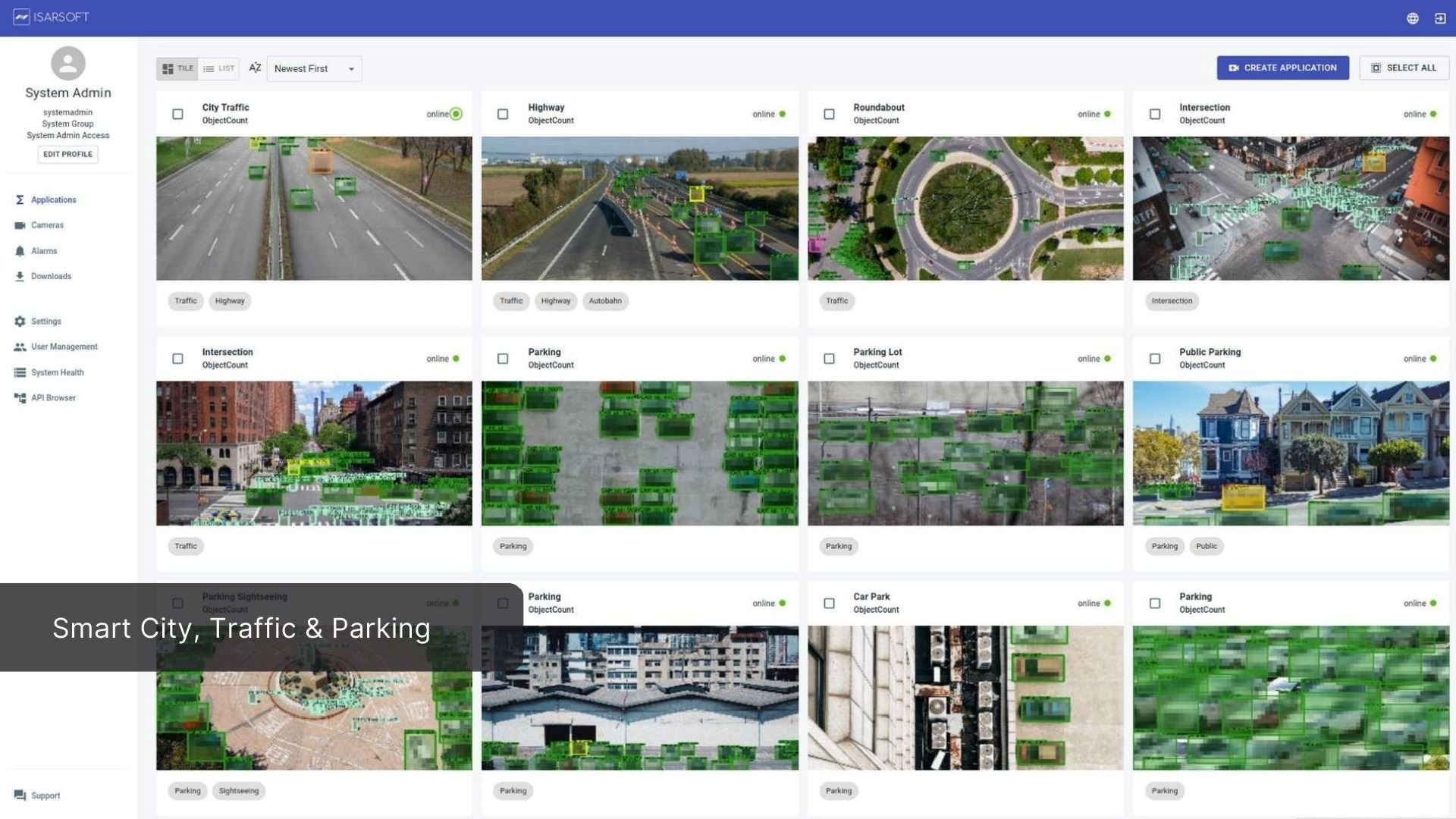Click the Highway tag on City Traffic card
Image resolution: width=1456 pixels, height=819 pixels.
click(x=230, y=301)
